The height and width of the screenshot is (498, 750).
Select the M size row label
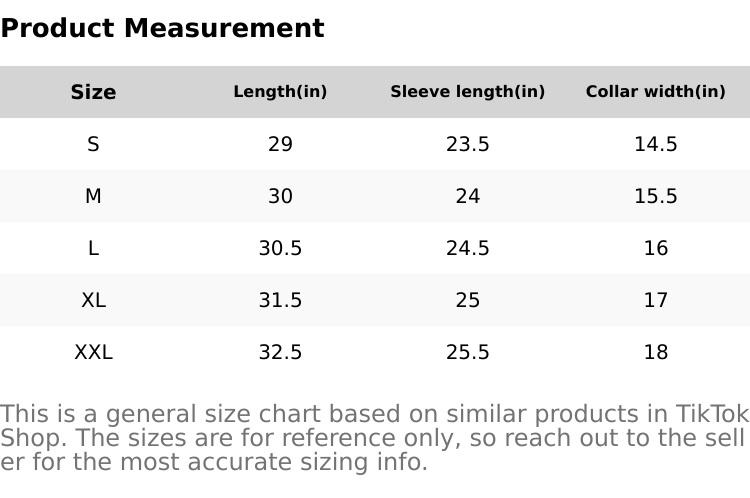click(93, 196)
